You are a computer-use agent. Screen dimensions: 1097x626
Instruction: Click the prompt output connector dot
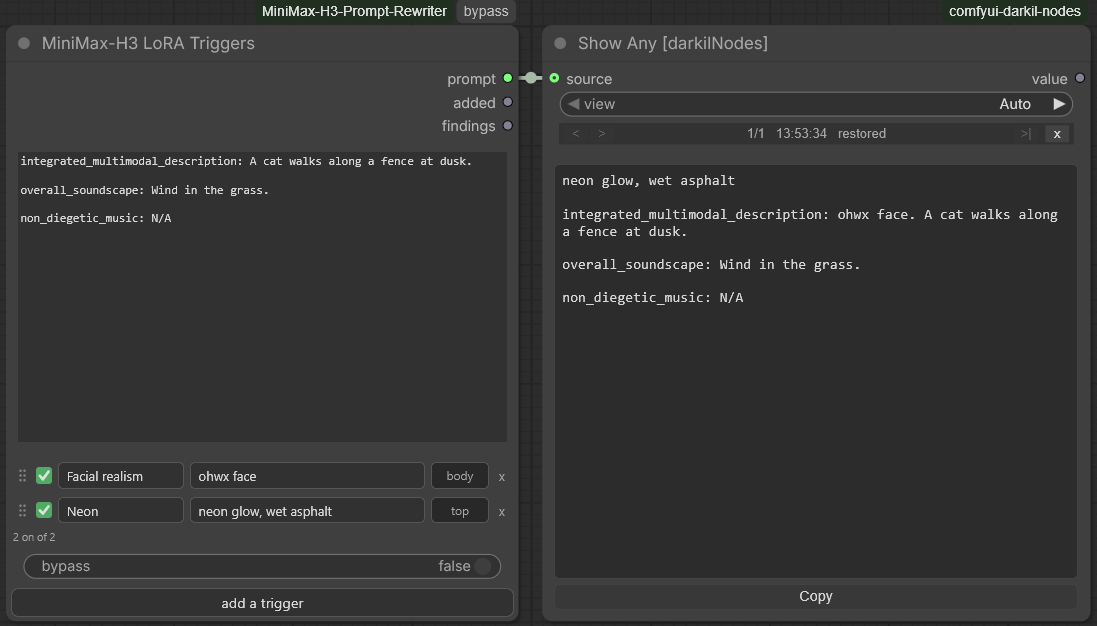click(508, 78)
